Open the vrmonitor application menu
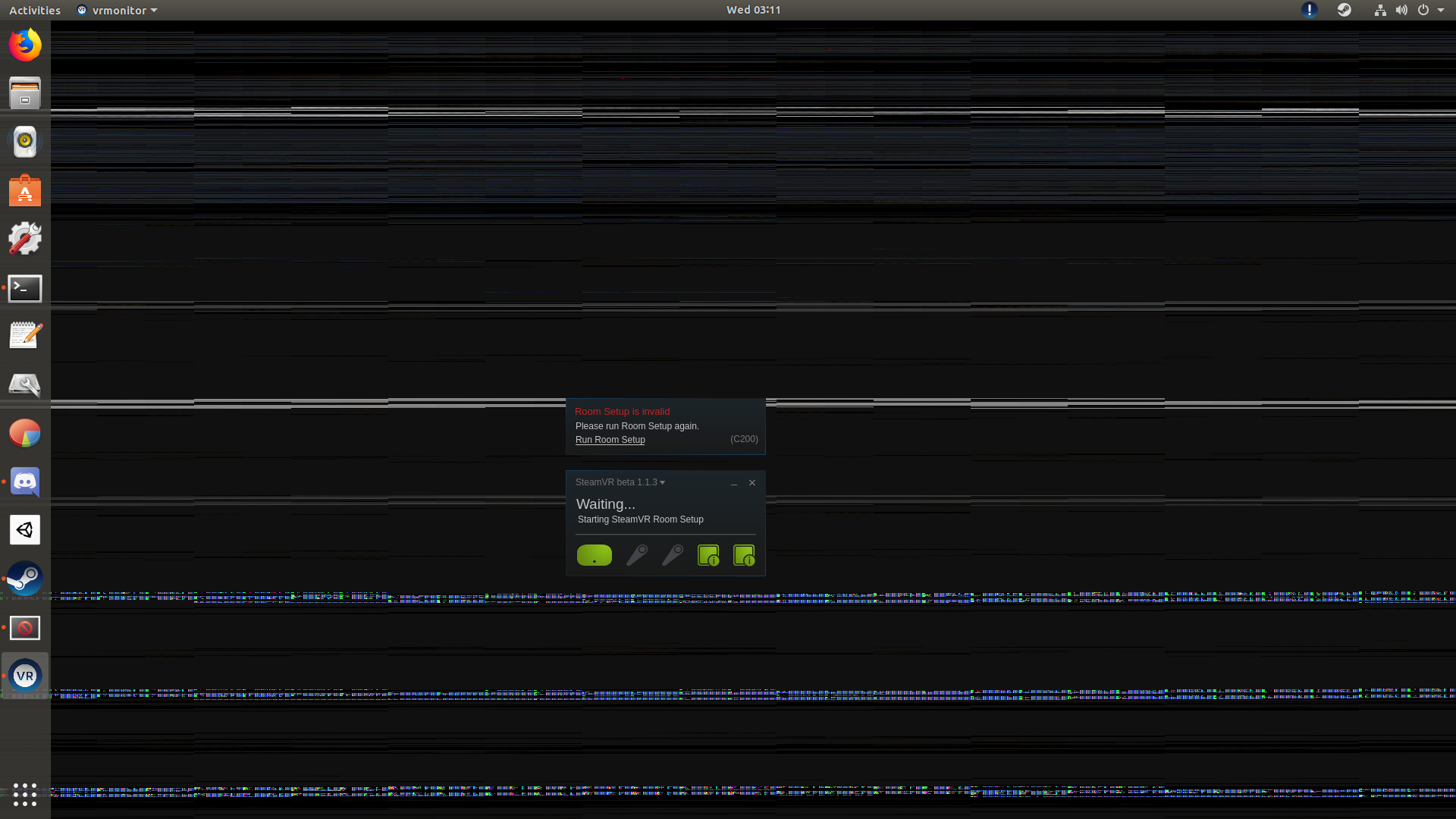1456x819 pixels. (x=117, y=10)
